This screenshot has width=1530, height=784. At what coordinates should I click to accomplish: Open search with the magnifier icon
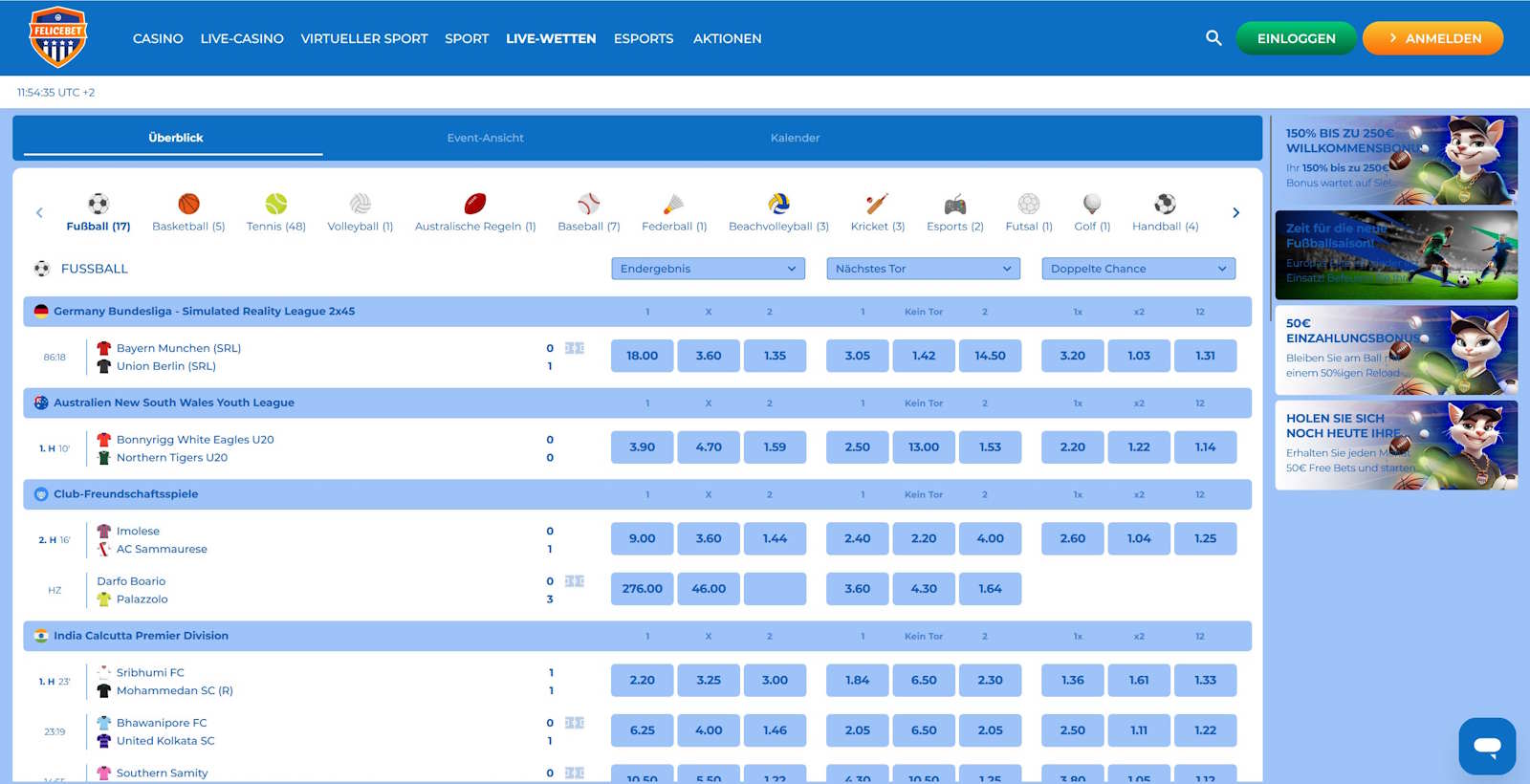(1213, 38)
